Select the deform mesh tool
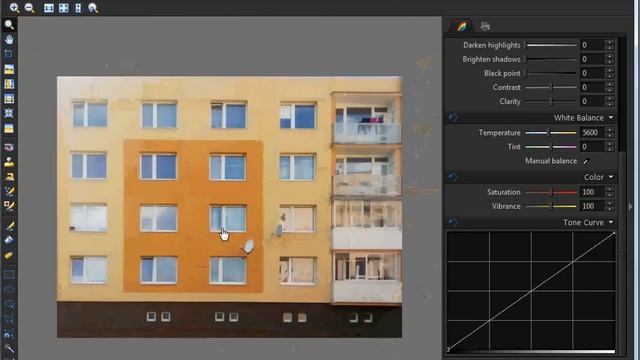This screenshot has height=360, width=640. 9,113
